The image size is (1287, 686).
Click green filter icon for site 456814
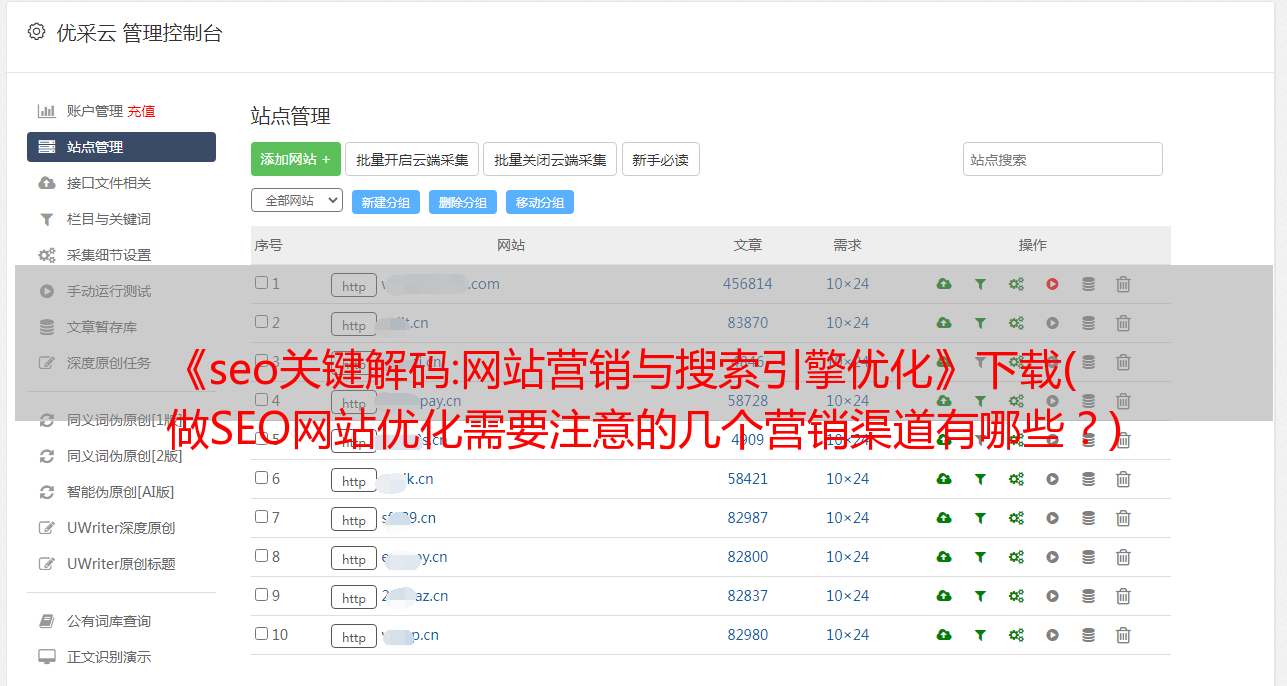(x=980, y=284)
